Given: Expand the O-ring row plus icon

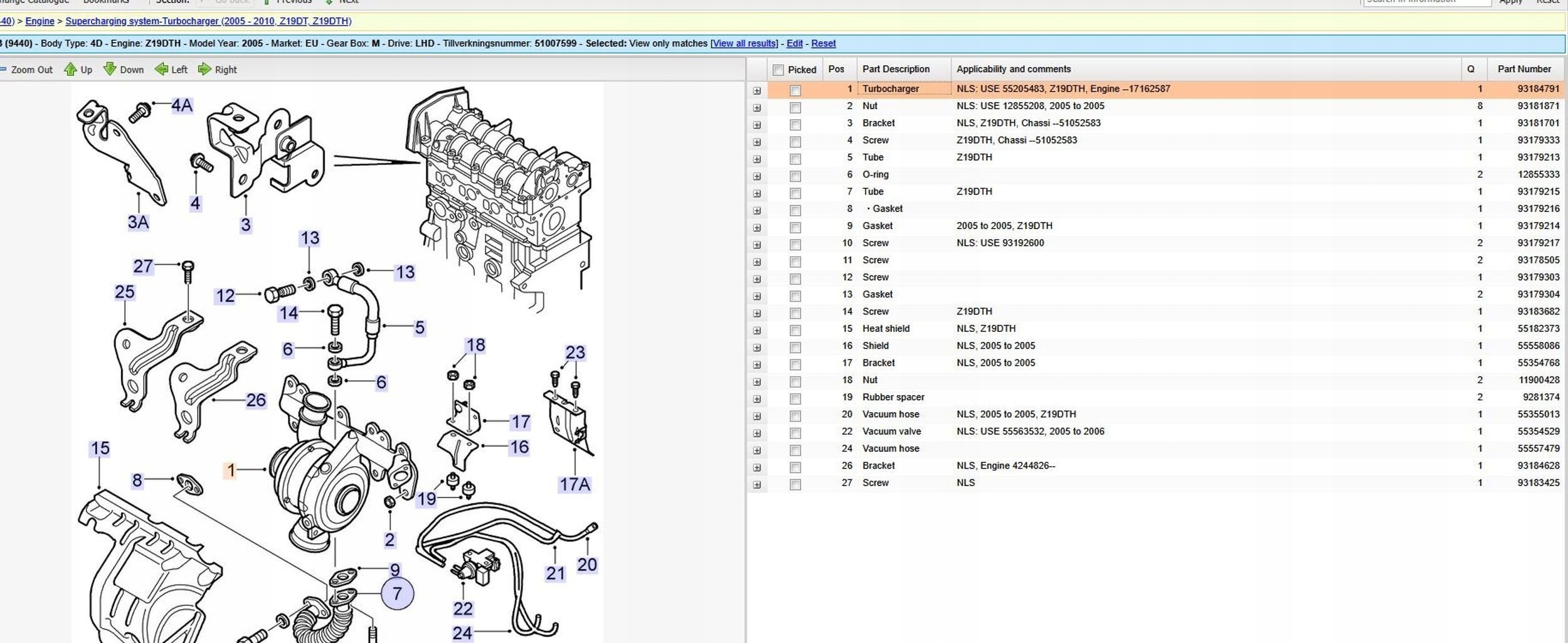Looking at the screenshot, I should pyautogui.click(x=757, y=176).
